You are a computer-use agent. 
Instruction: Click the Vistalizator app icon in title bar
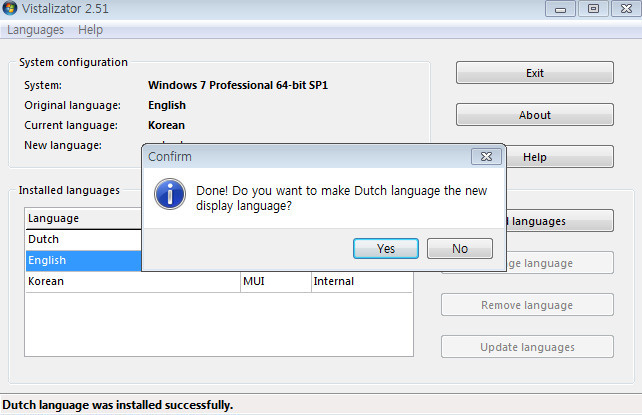[10, 8]
